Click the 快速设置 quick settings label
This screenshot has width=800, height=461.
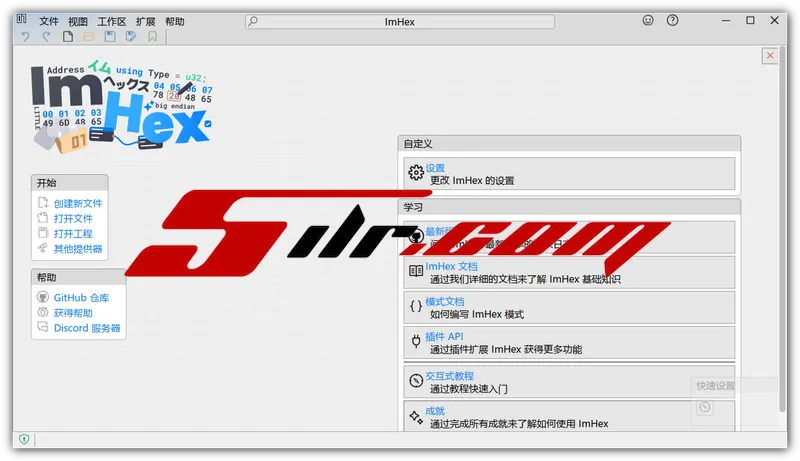(x=716, y=386)
